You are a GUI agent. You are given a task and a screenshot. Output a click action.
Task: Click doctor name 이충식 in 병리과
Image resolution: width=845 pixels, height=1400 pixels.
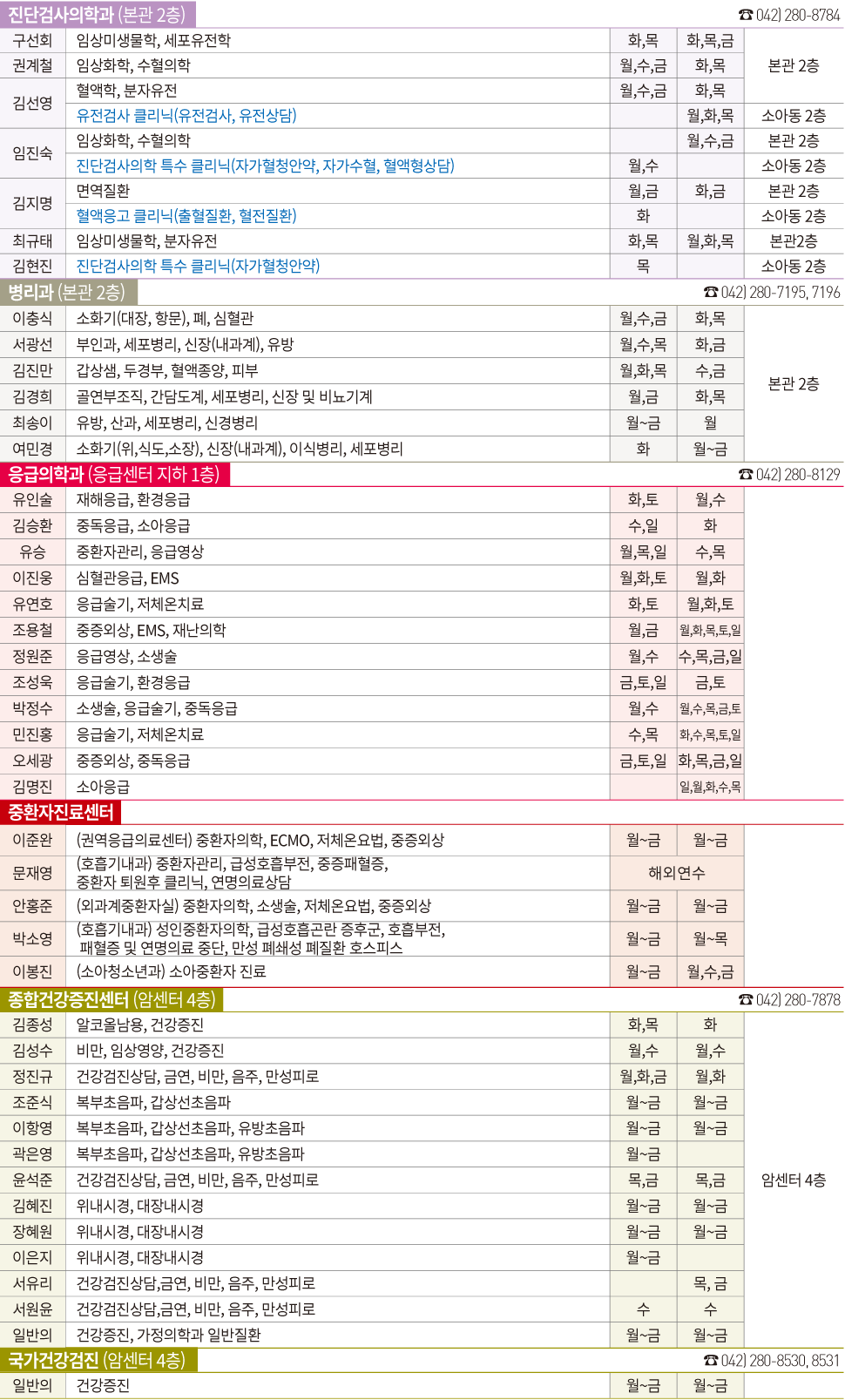tap(32, 319)
